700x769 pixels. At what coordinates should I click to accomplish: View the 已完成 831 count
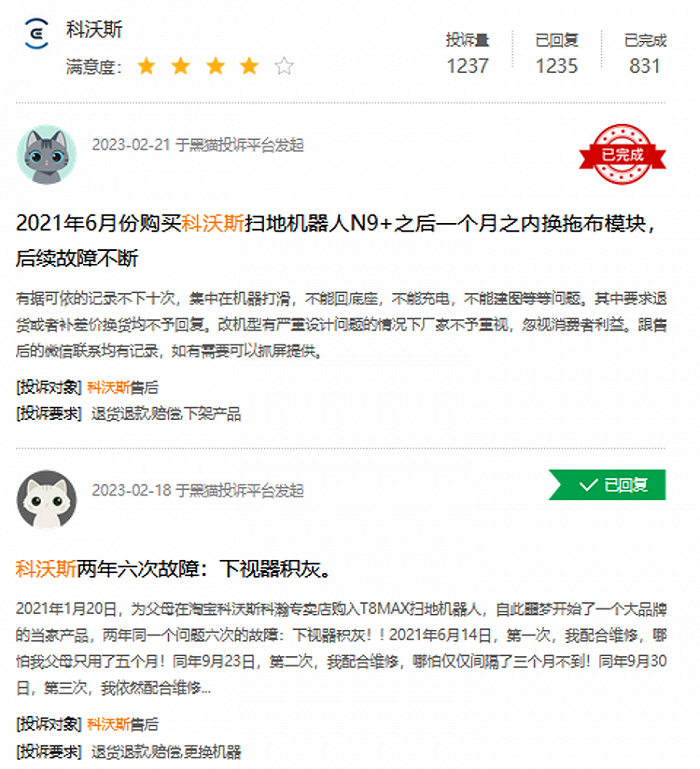point(645,53)
